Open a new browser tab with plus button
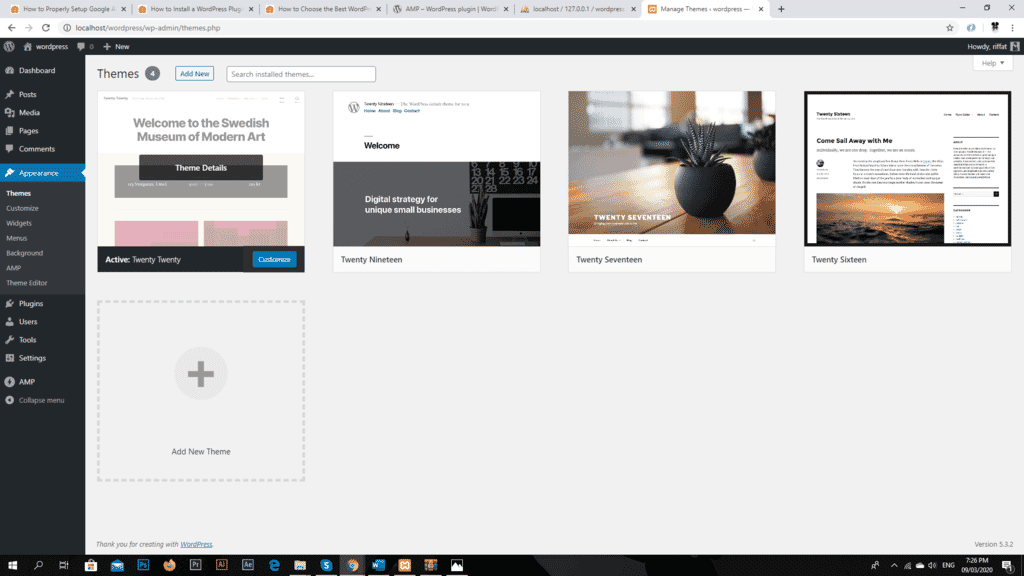This screenshot has width=1024, height=576. pyautogui.click(x=781, y=9)
